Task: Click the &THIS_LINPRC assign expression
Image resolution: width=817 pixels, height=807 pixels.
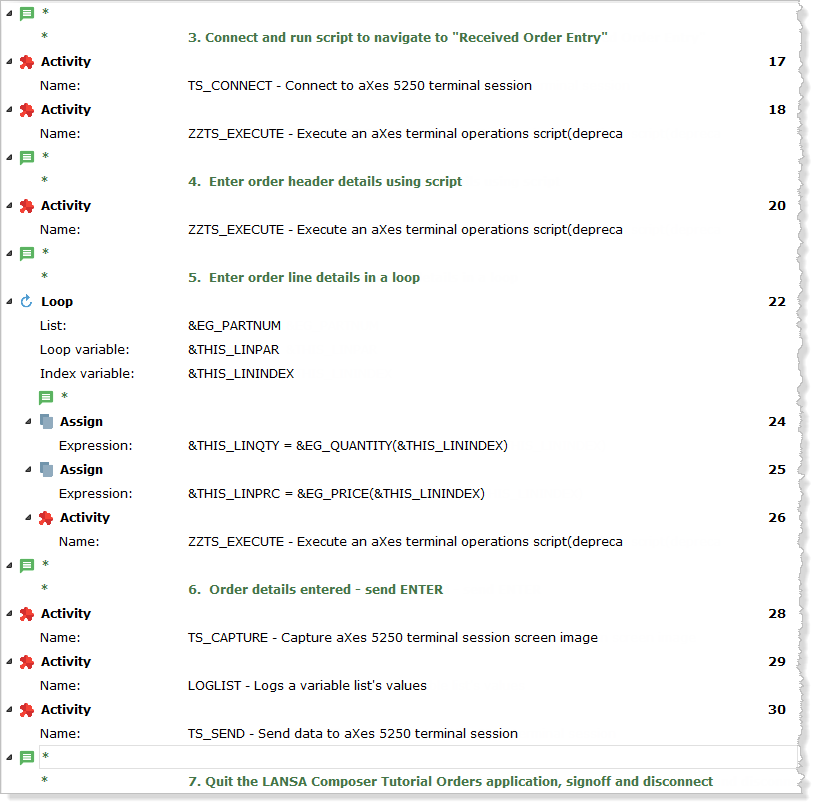Action: pyautogui.click(x=336, y=494)
